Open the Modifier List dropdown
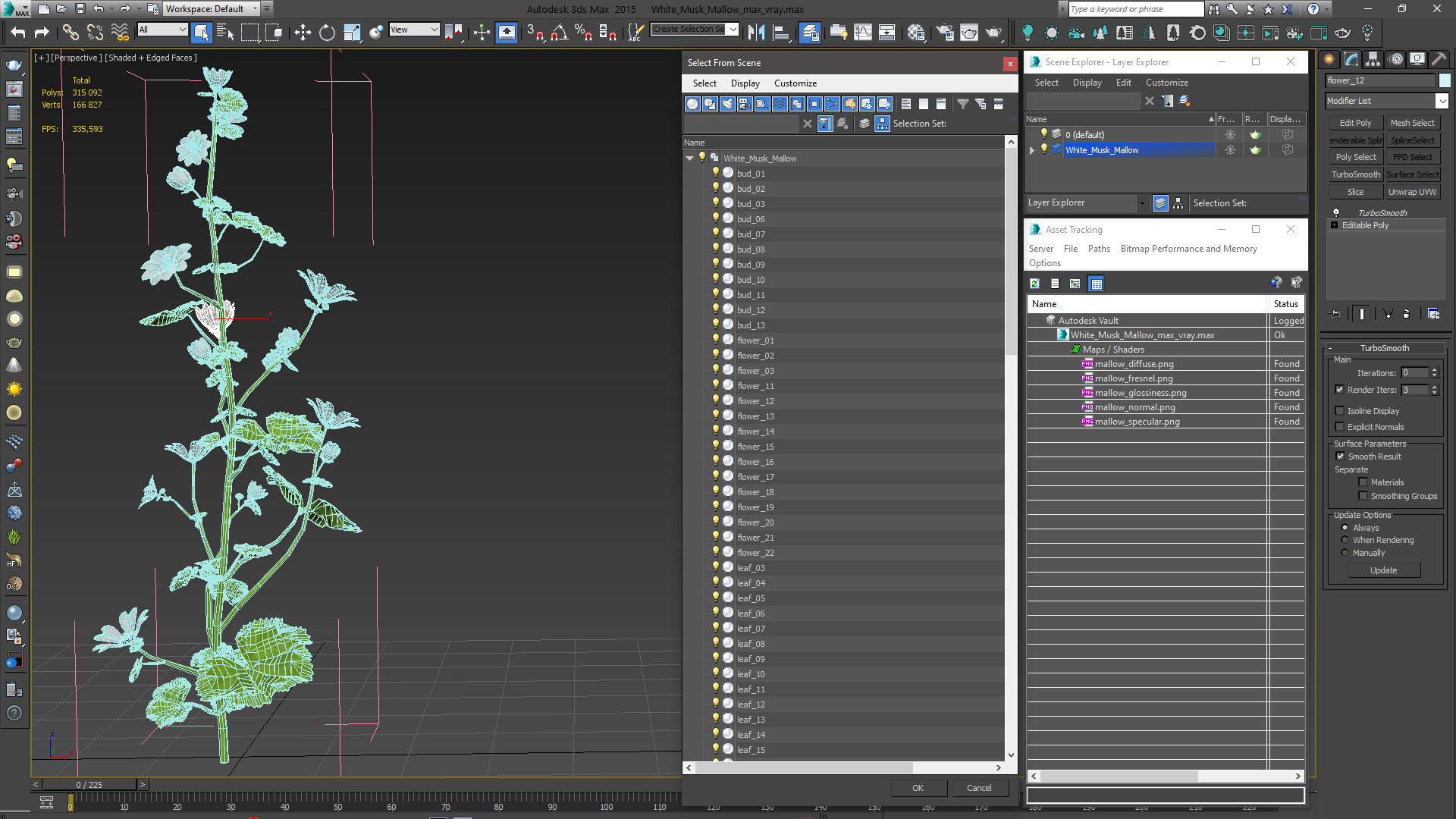This screenshot has width=1456, height=819. [x=1442, y=101]
